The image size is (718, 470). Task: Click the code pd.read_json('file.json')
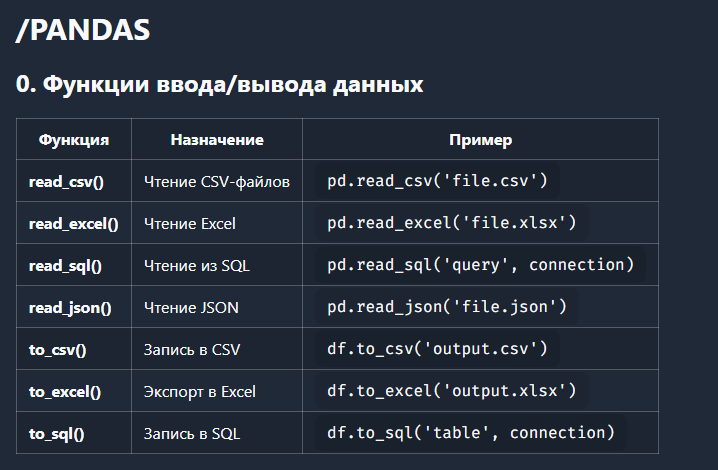pyautogui.click(x=447, y=307)
